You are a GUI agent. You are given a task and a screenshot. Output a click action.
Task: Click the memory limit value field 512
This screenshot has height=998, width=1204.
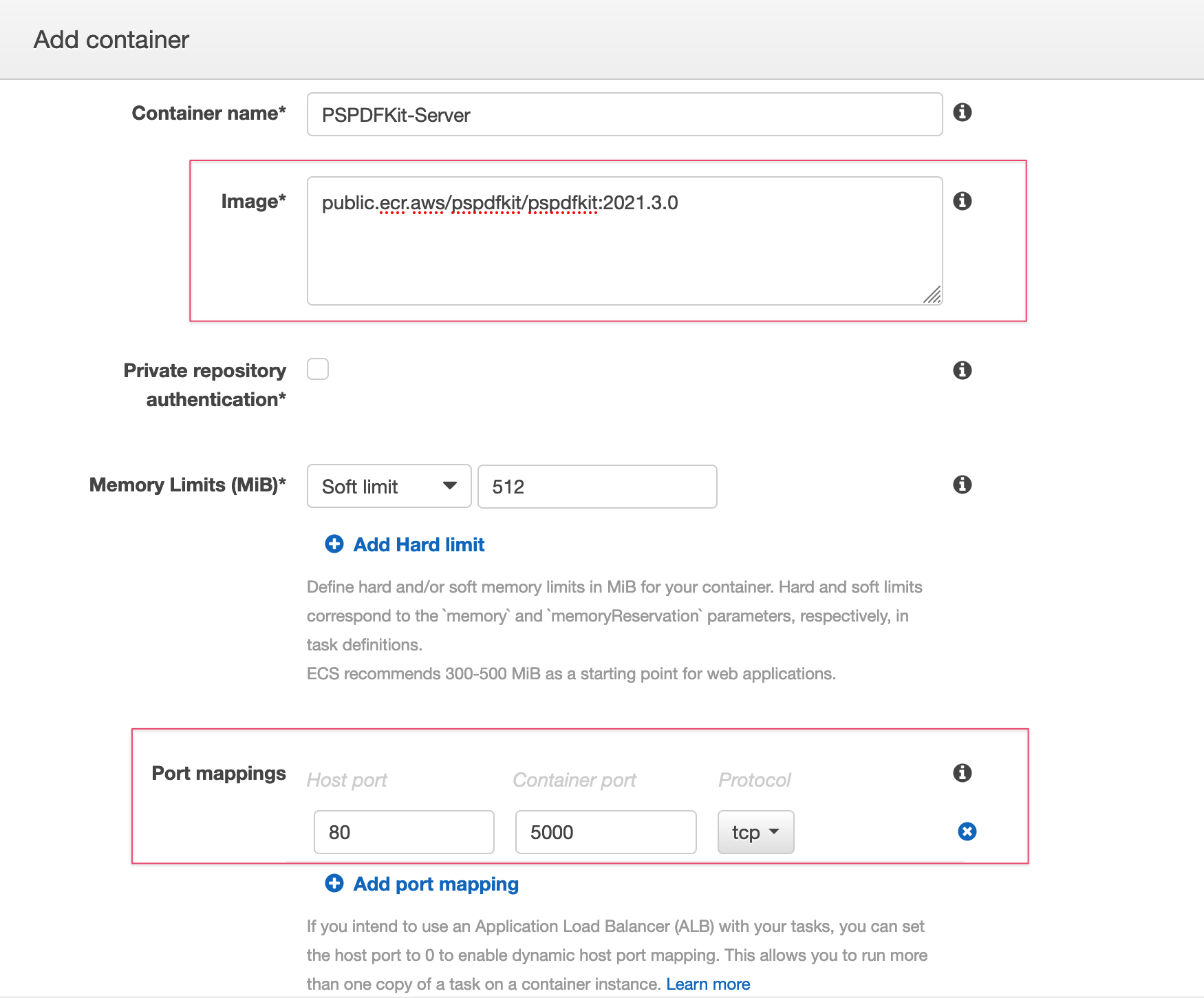tap(597, 487)
